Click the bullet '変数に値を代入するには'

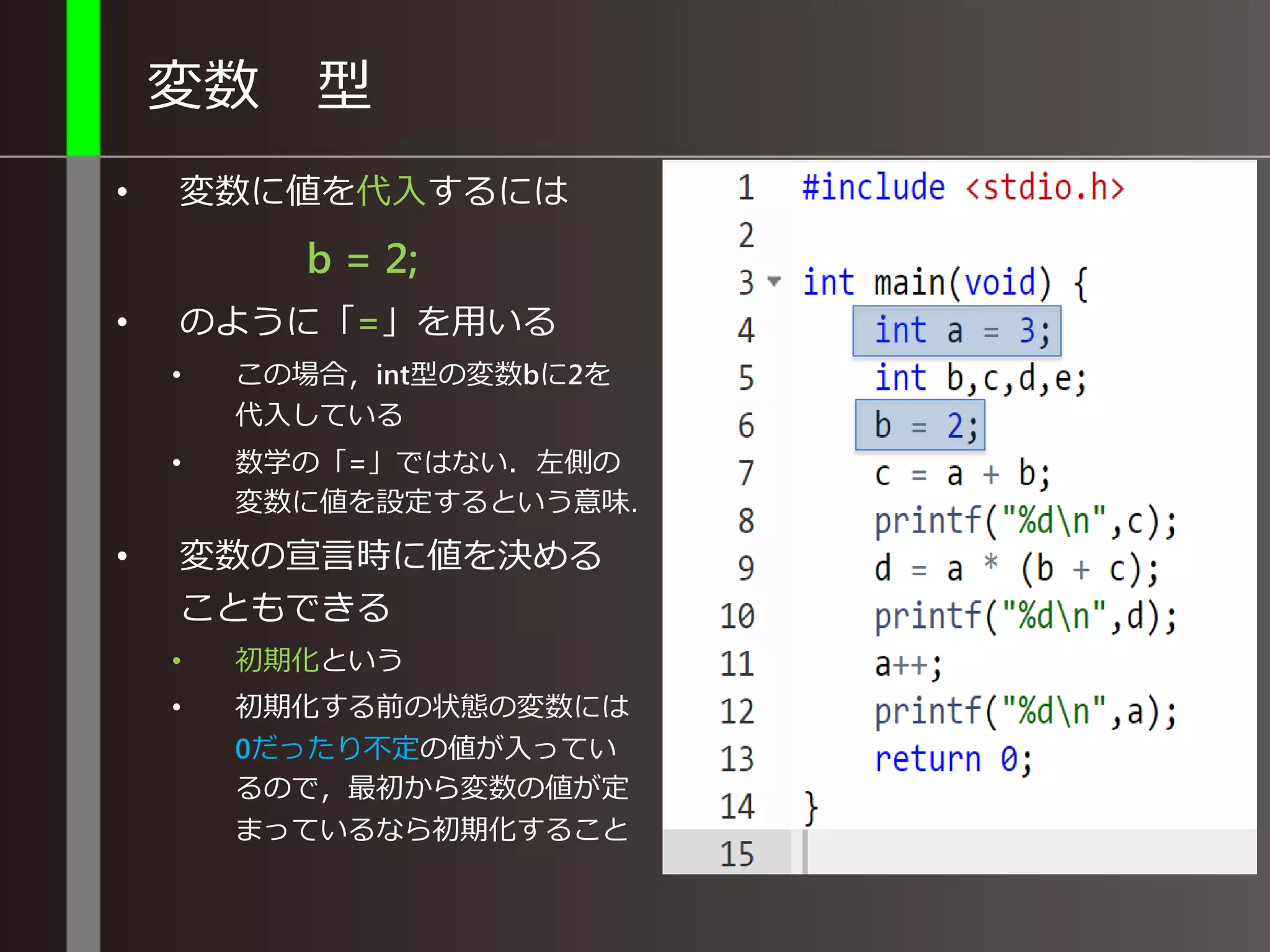pyautogui.click(x=374, y=190)
